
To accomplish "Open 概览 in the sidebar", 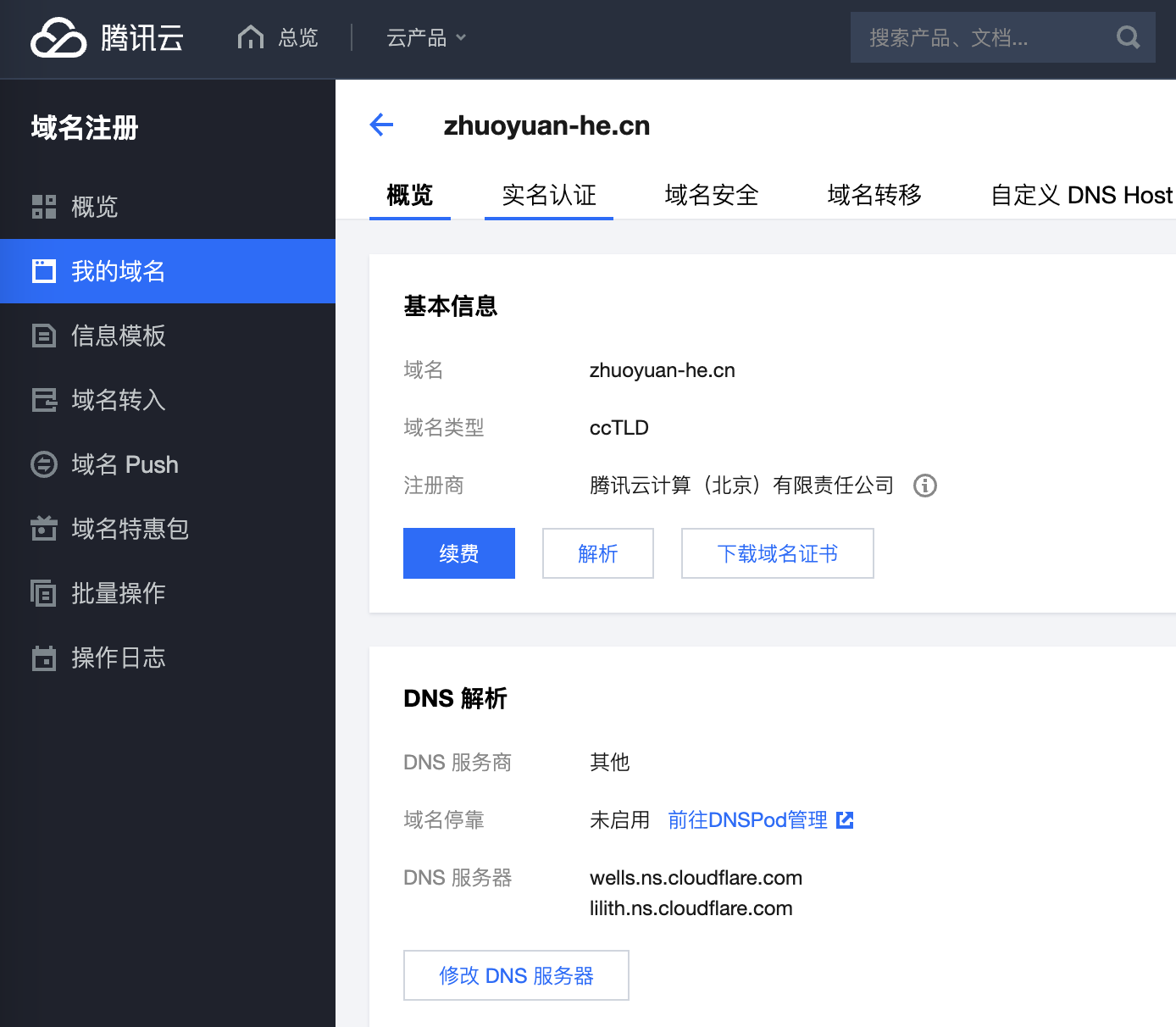I will 168,207.
